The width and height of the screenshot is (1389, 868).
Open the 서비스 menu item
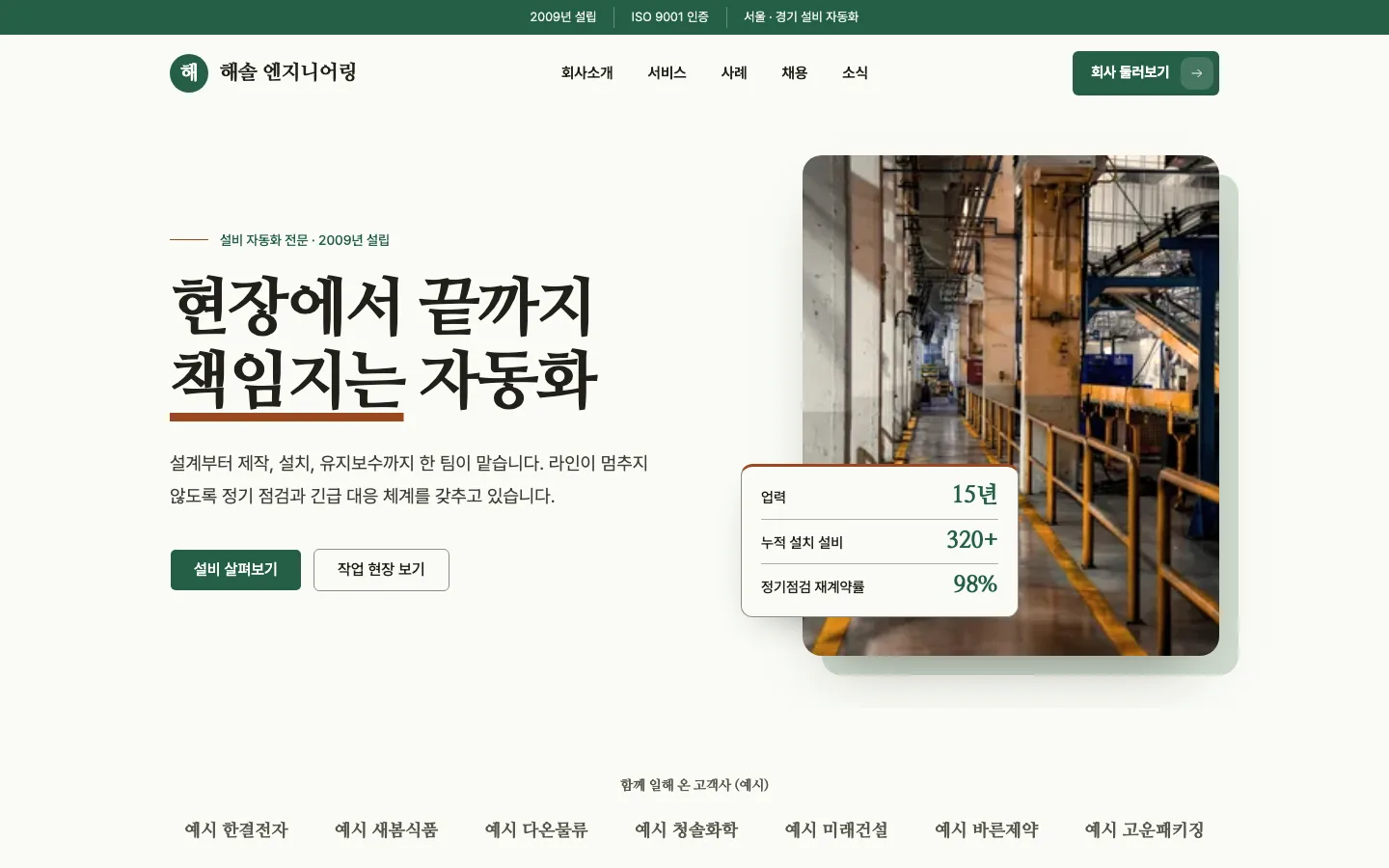click(667, 73)
